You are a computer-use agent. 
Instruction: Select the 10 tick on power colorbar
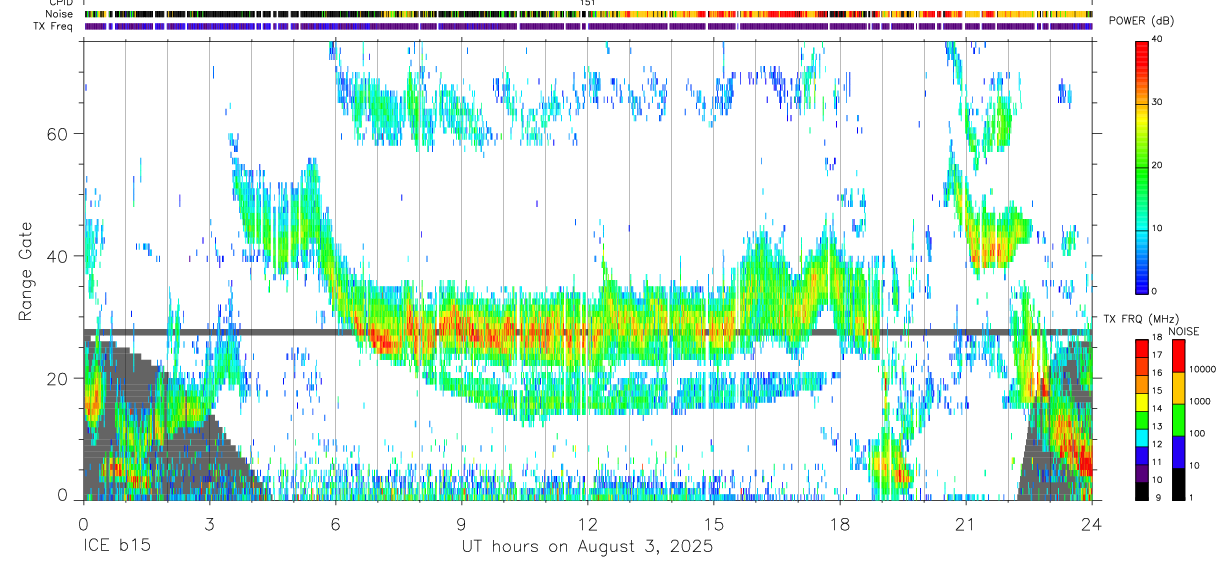coord(1157,228)
